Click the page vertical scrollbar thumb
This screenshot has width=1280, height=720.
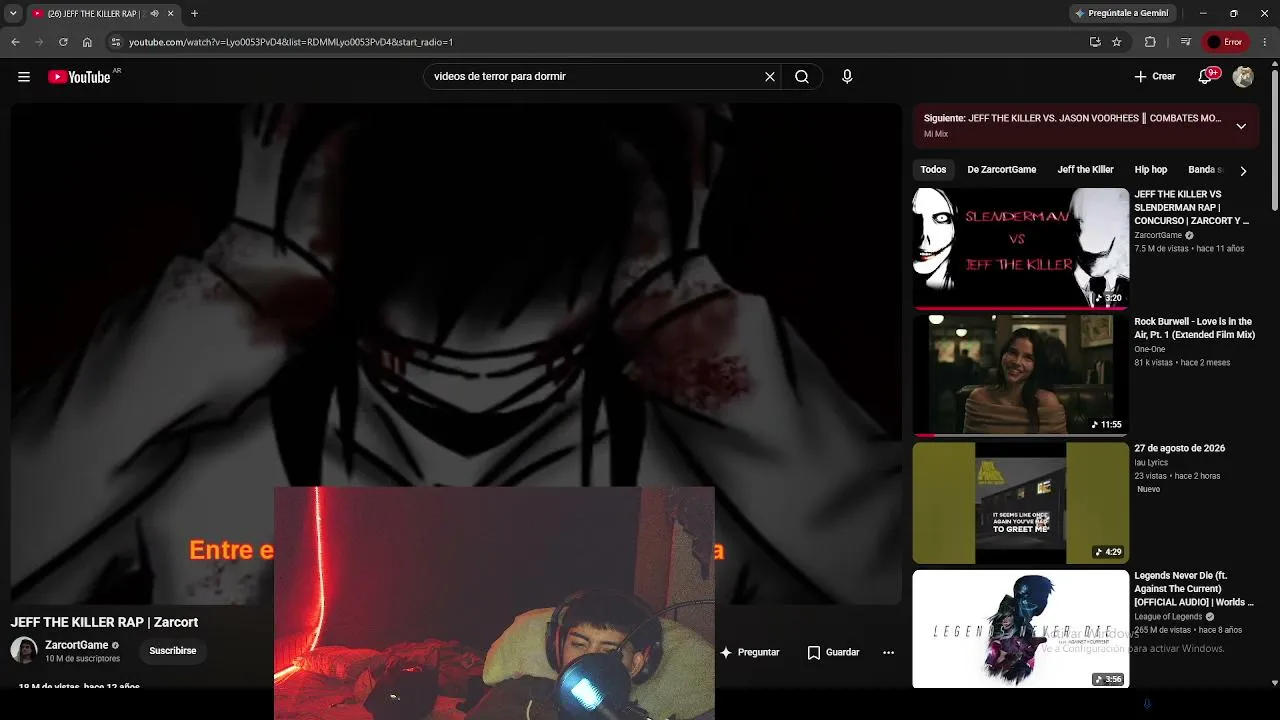1274,140
